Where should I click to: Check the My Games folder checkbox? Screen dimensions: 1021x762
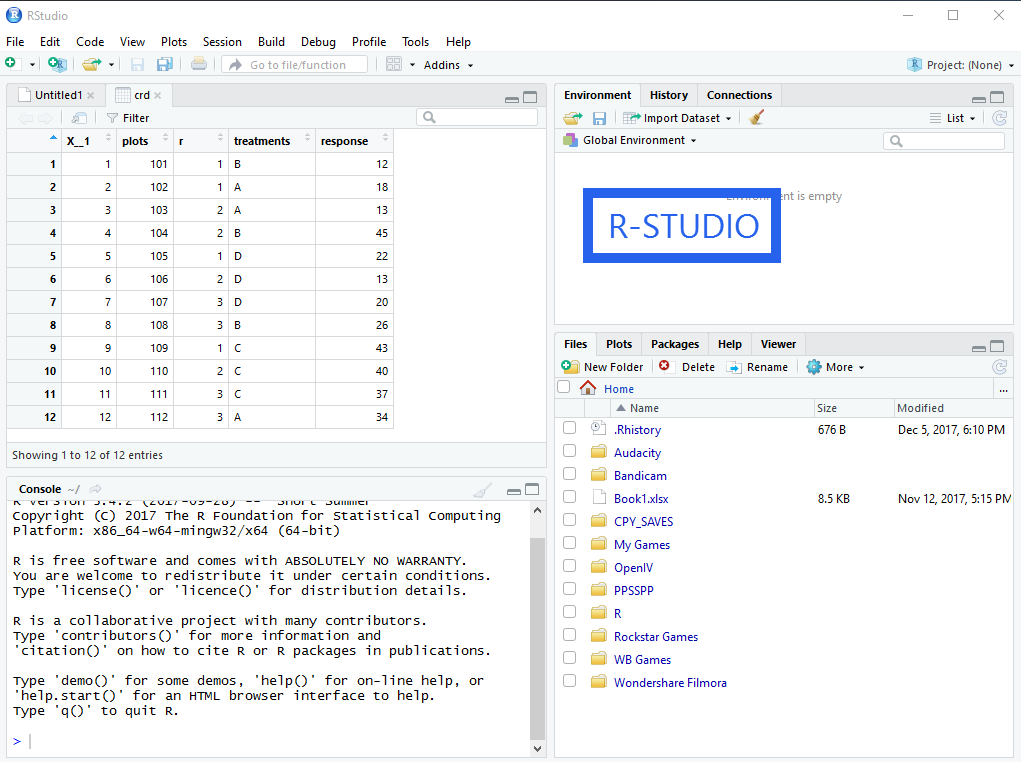pyautogui.click(x=570, y=543)
